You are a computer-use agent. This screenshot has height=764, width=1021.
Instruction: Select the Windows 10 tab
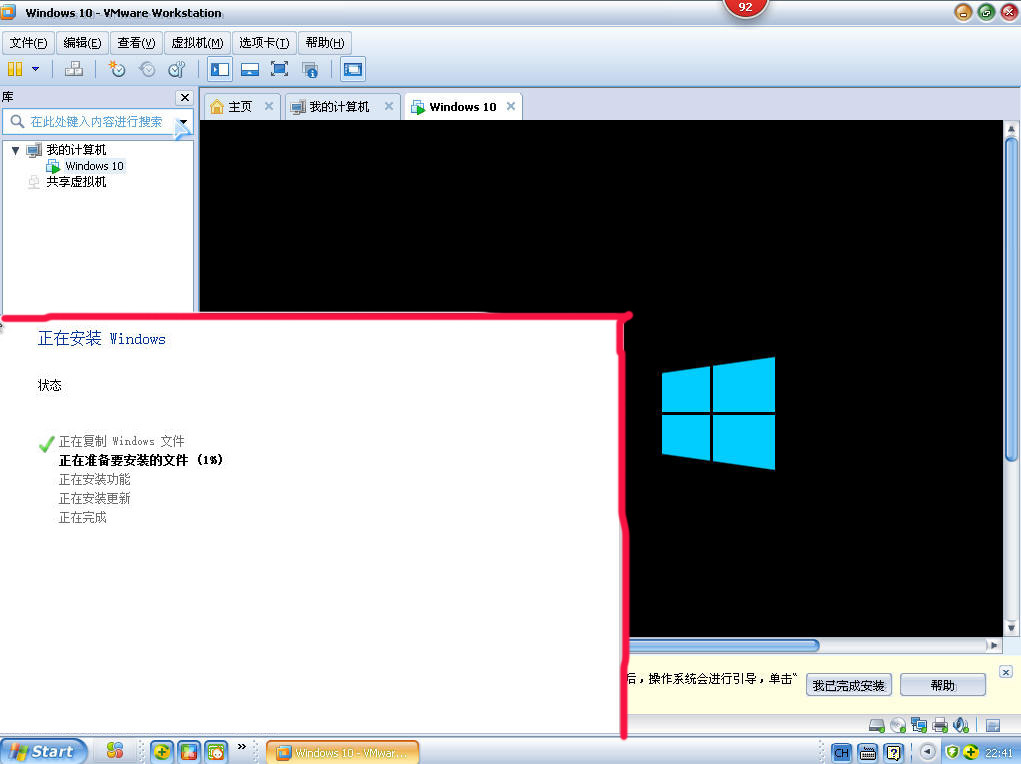(455, 107)
